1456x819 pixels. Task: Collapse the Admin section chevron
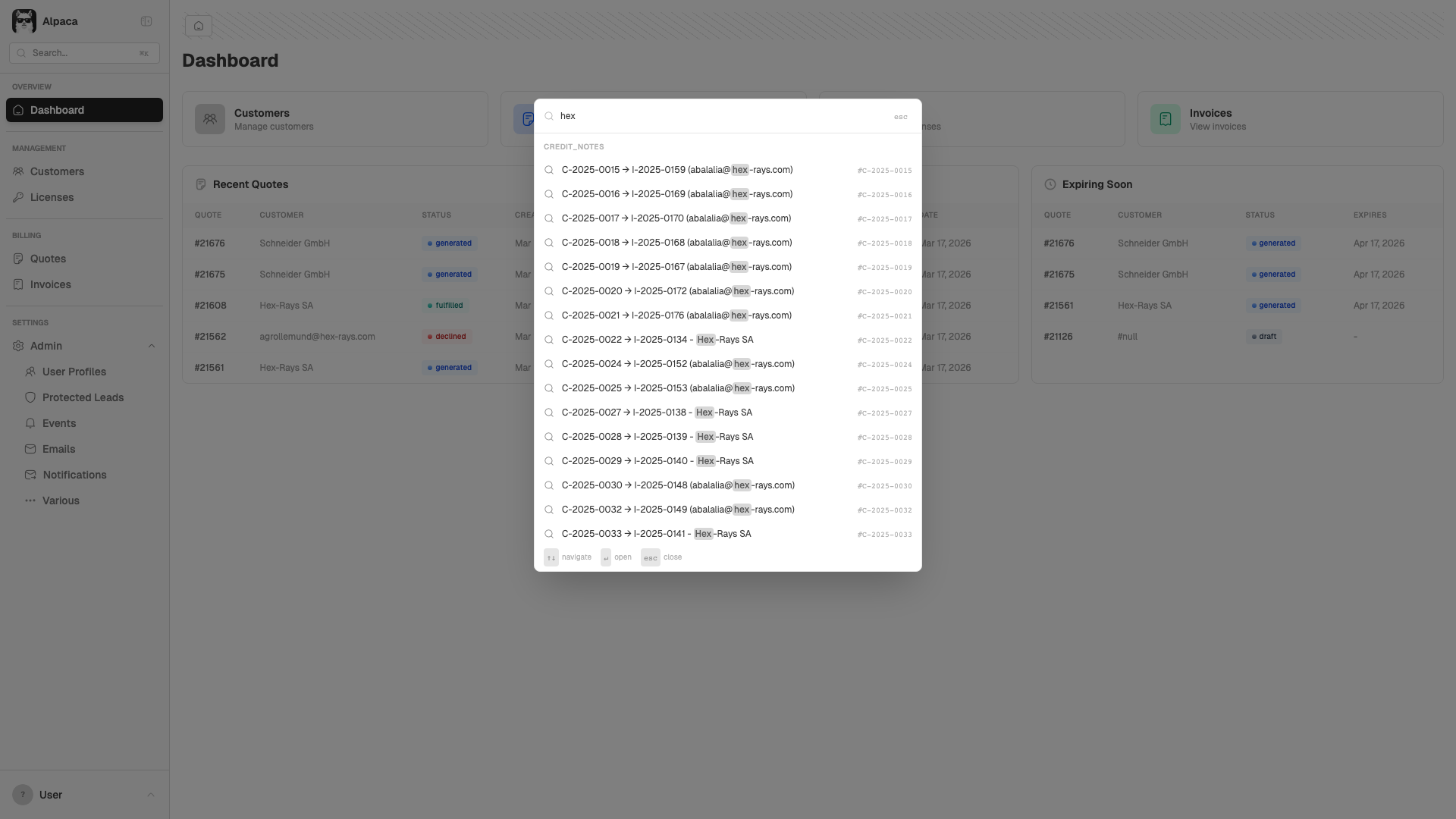pyautogui.click(x=151, y=346)
